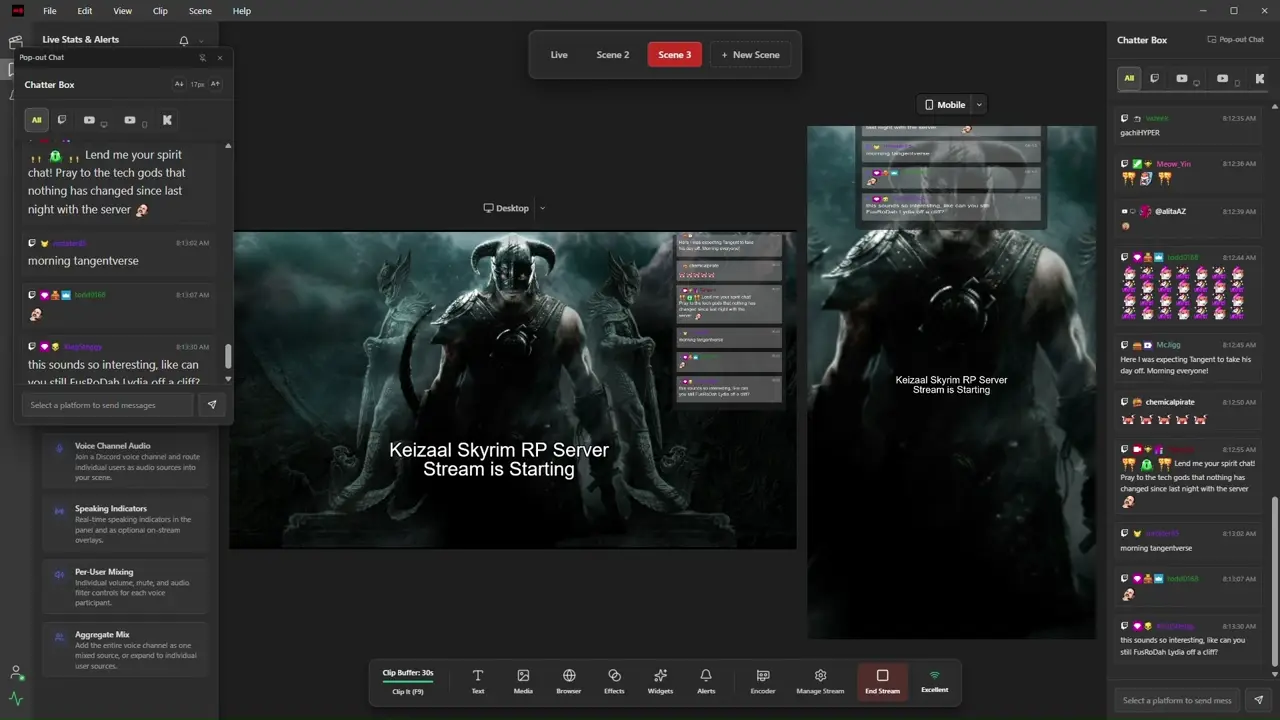Viewport: 1280px width, 720px height.
Task: Expand the Live Stats & Alerts chevron
Action: pos(201,41)
